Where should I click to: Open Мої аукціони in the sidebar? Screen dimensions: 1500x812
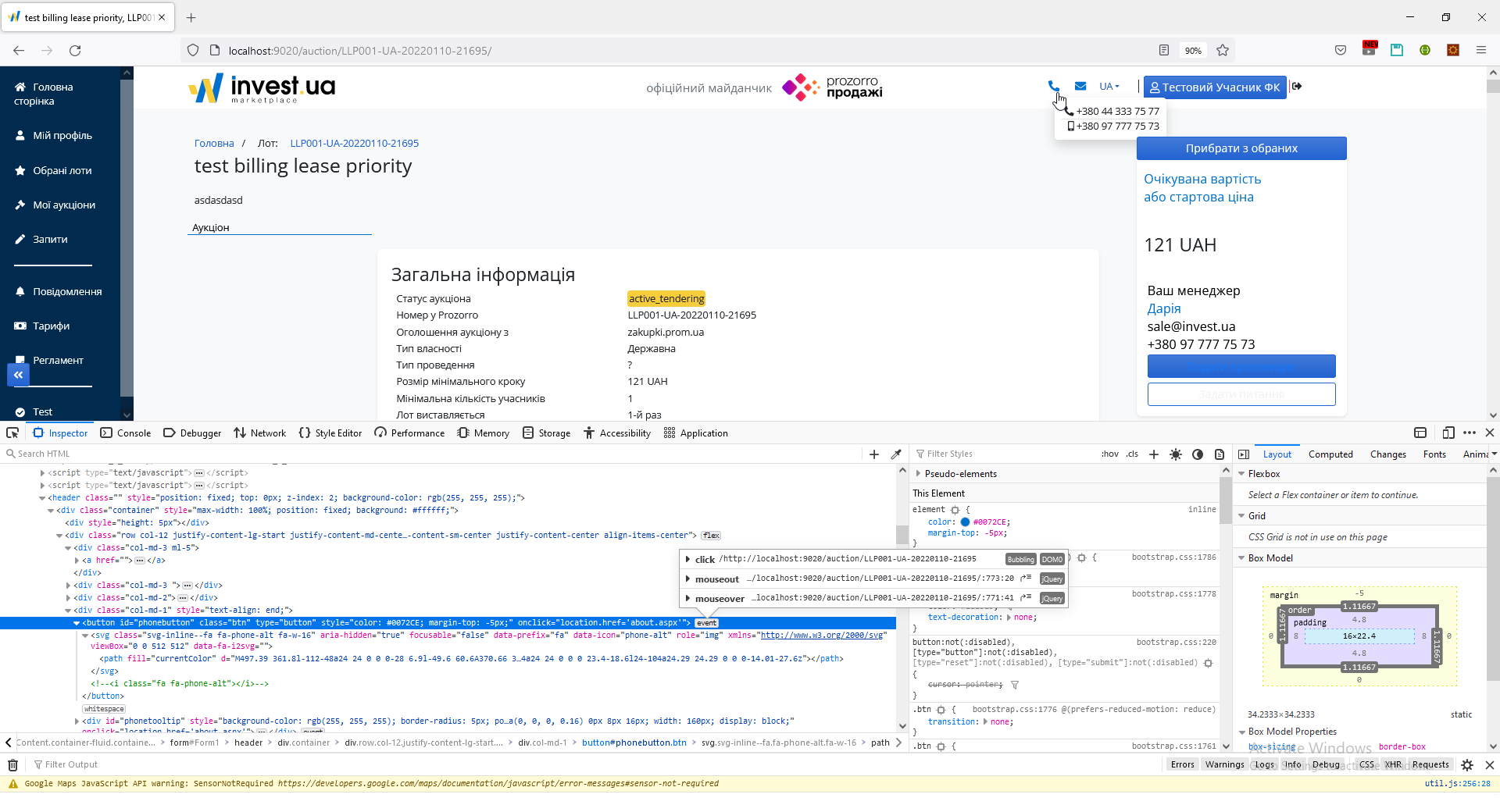[64, 205]
